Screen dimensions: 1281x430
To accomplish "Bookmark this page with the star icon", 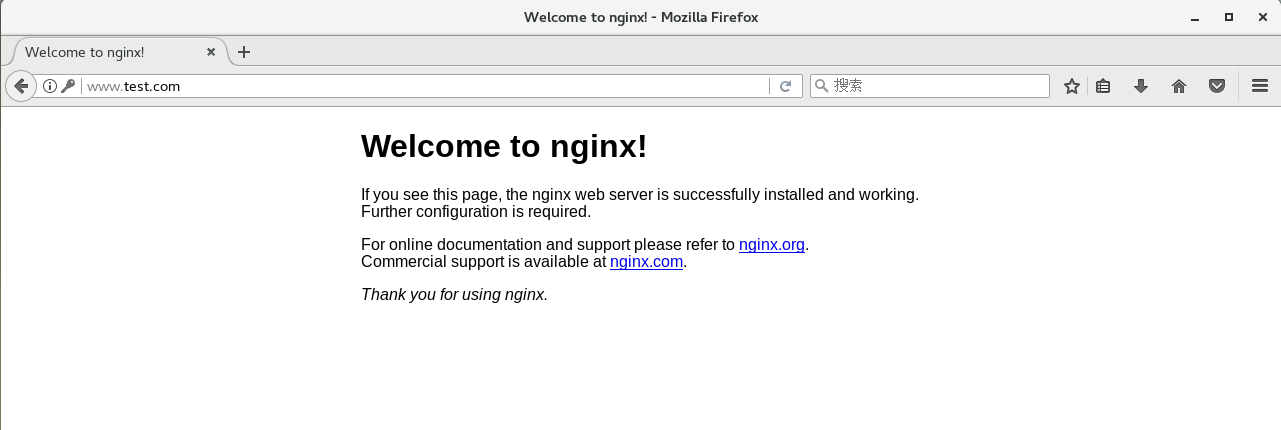I will coord(1072,86).
